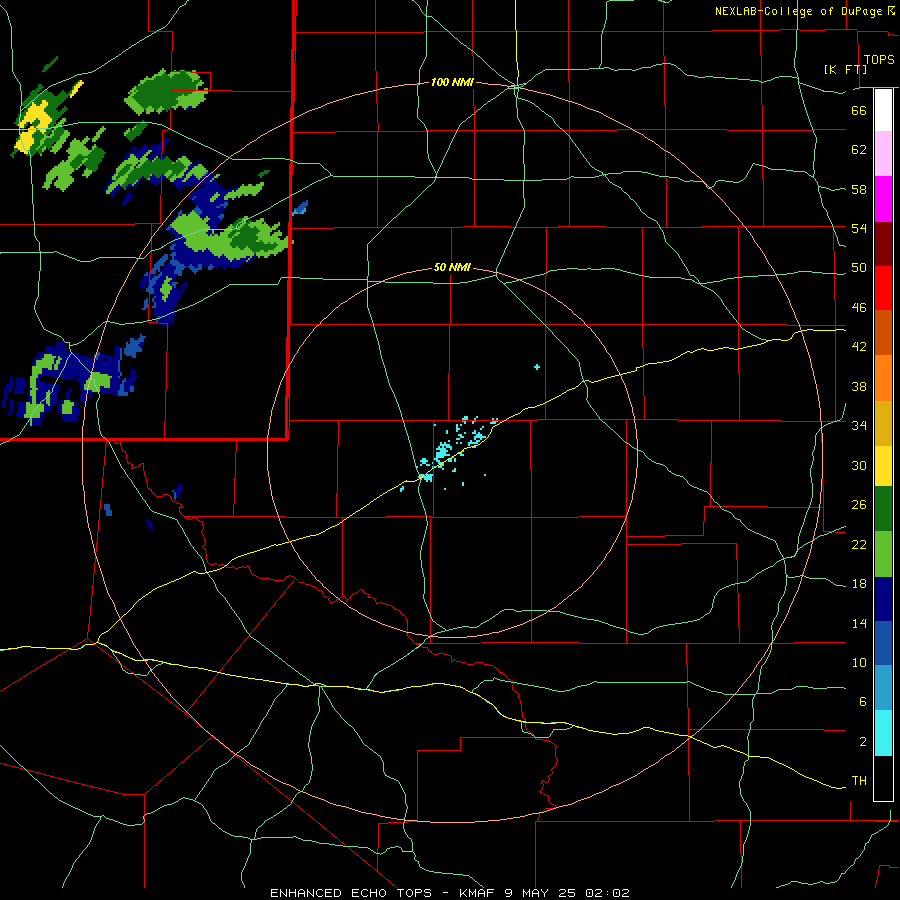
Task: Click the "[K FT]" units label
Action: coord(845,69)
